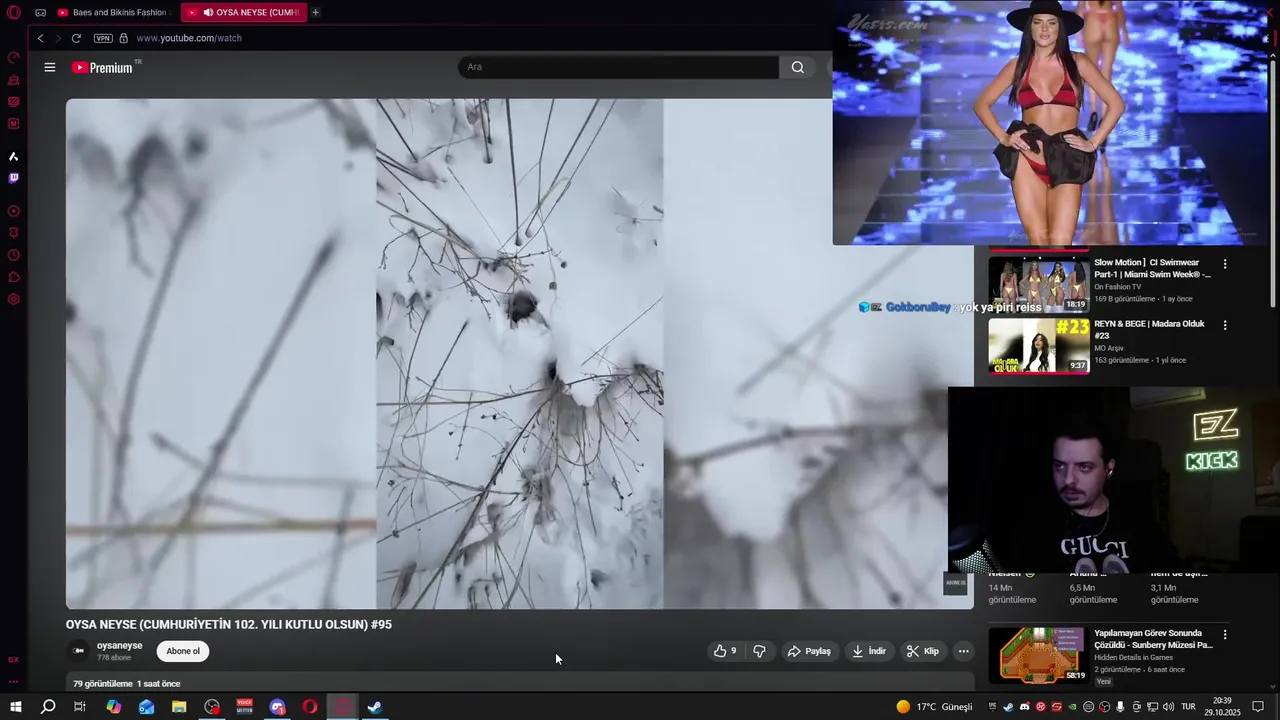Screen dimensions: 1280x720
Task: Open volume control in system tray
Action: point(1168,706)
